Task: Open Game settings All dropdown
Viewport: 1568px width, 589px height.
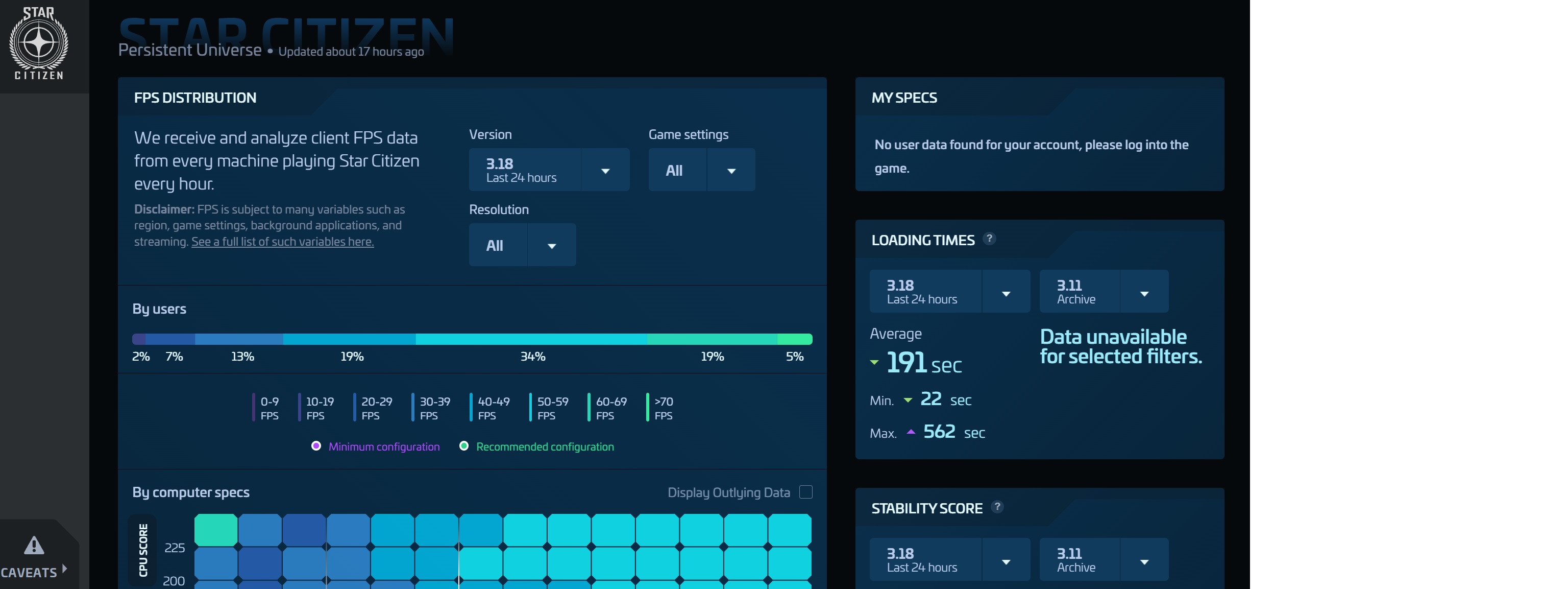Action: tap(731, 171)
